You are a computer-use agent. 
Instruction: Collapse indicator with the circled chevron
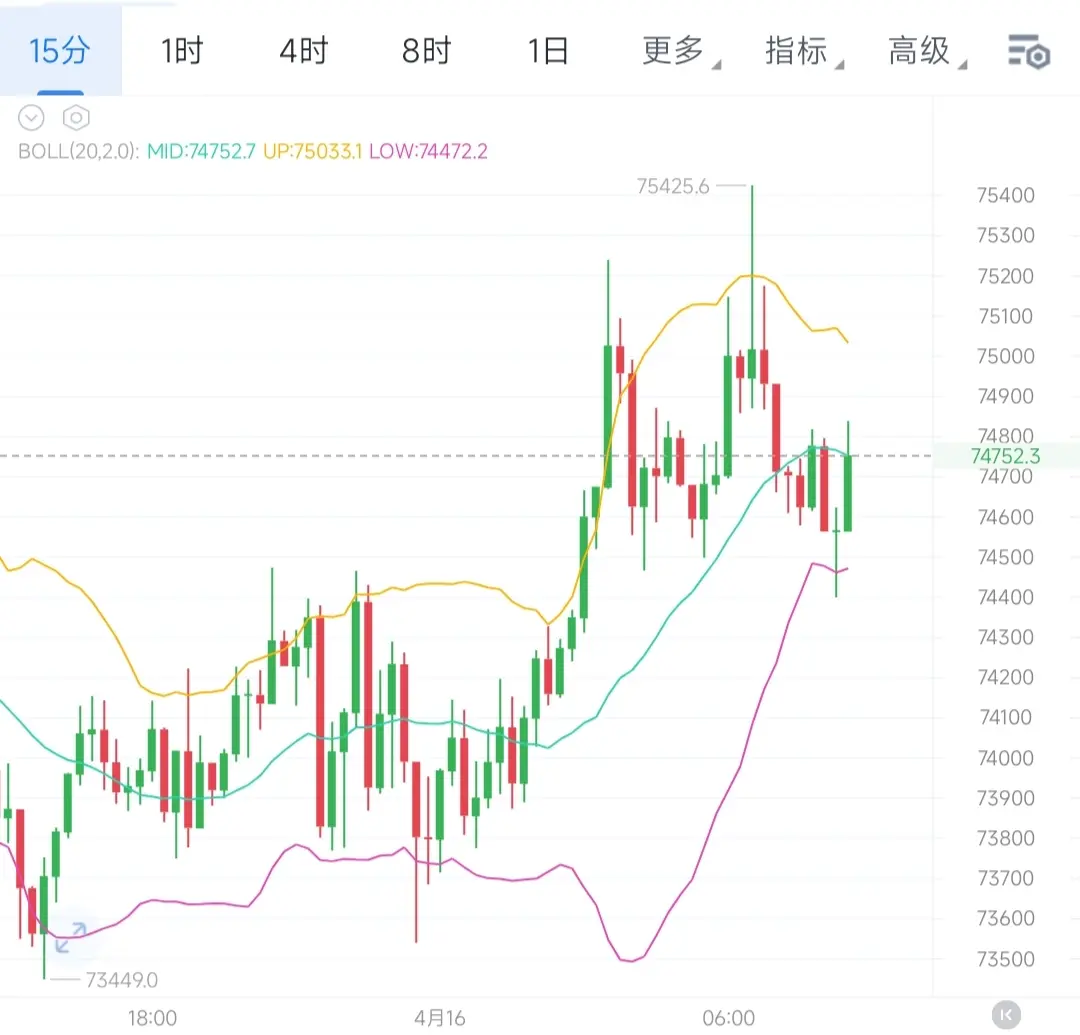[x=31, y=118]
